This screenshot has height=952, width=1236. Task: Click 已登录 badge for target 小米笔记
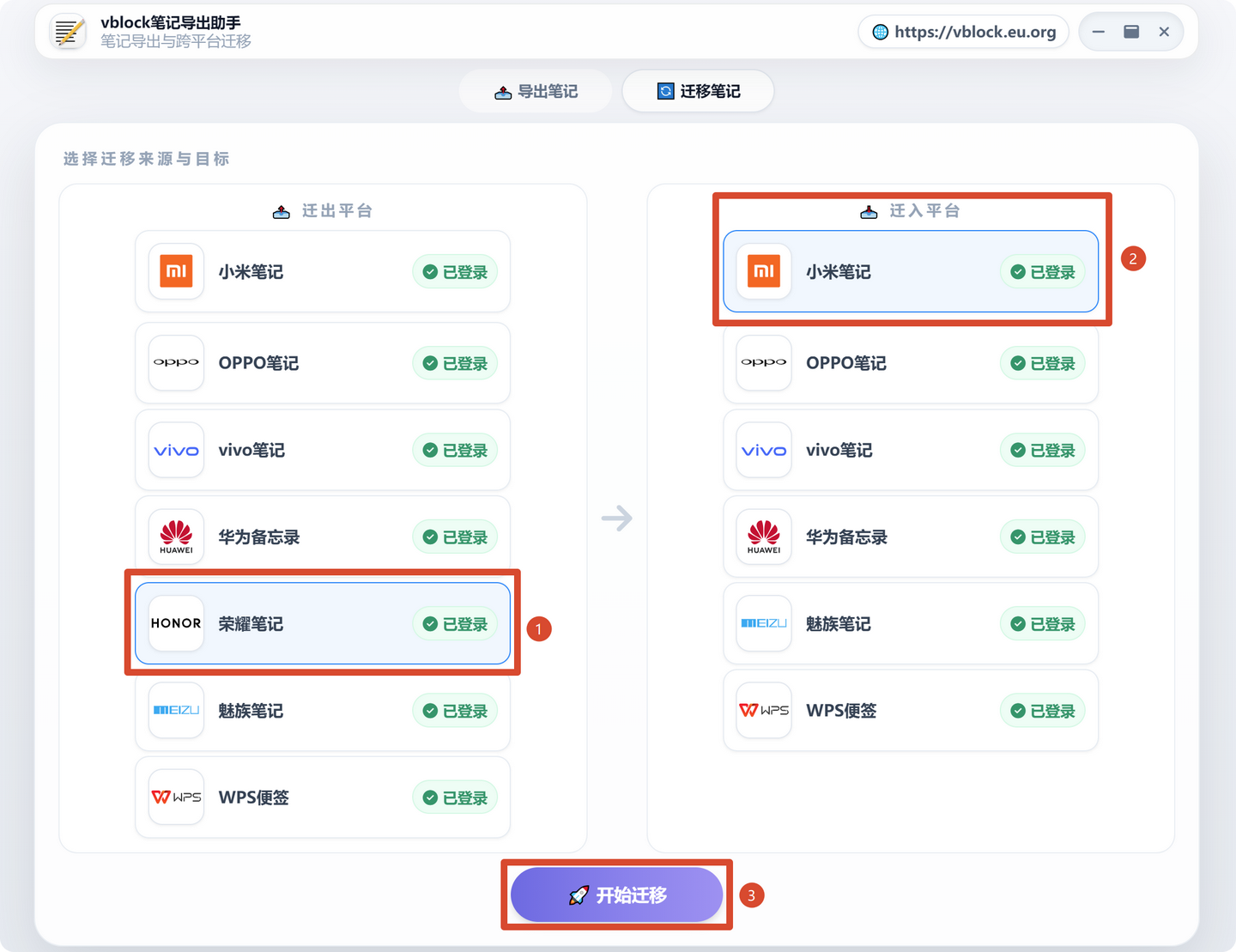(x=1043, y=272)
